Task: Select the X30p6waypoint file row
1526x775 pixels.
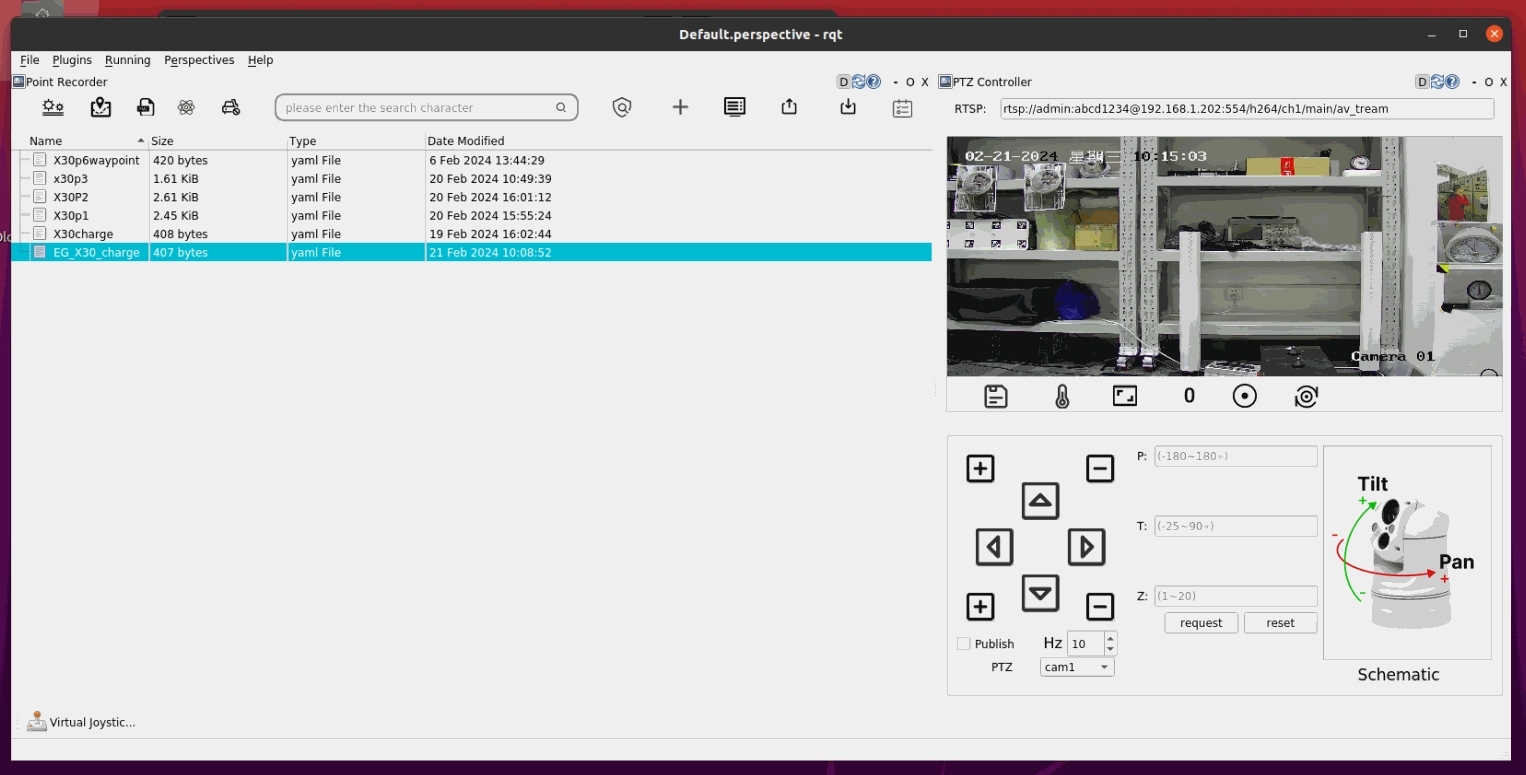Action: [96, 160]
